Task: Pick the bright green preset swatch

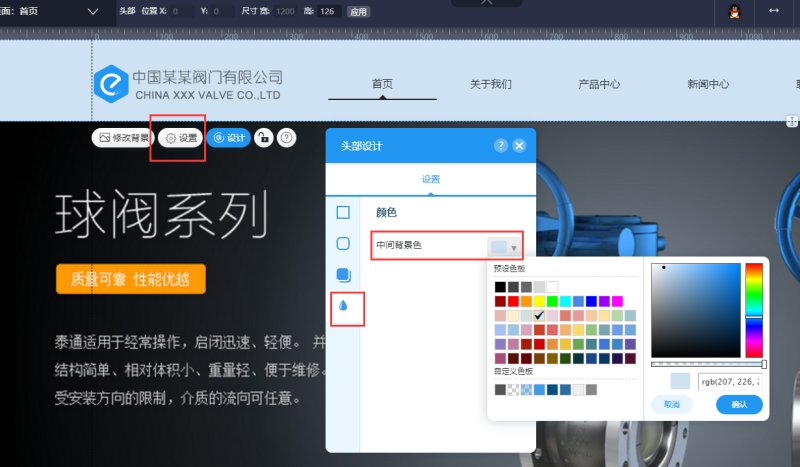Action: (552, 301)
